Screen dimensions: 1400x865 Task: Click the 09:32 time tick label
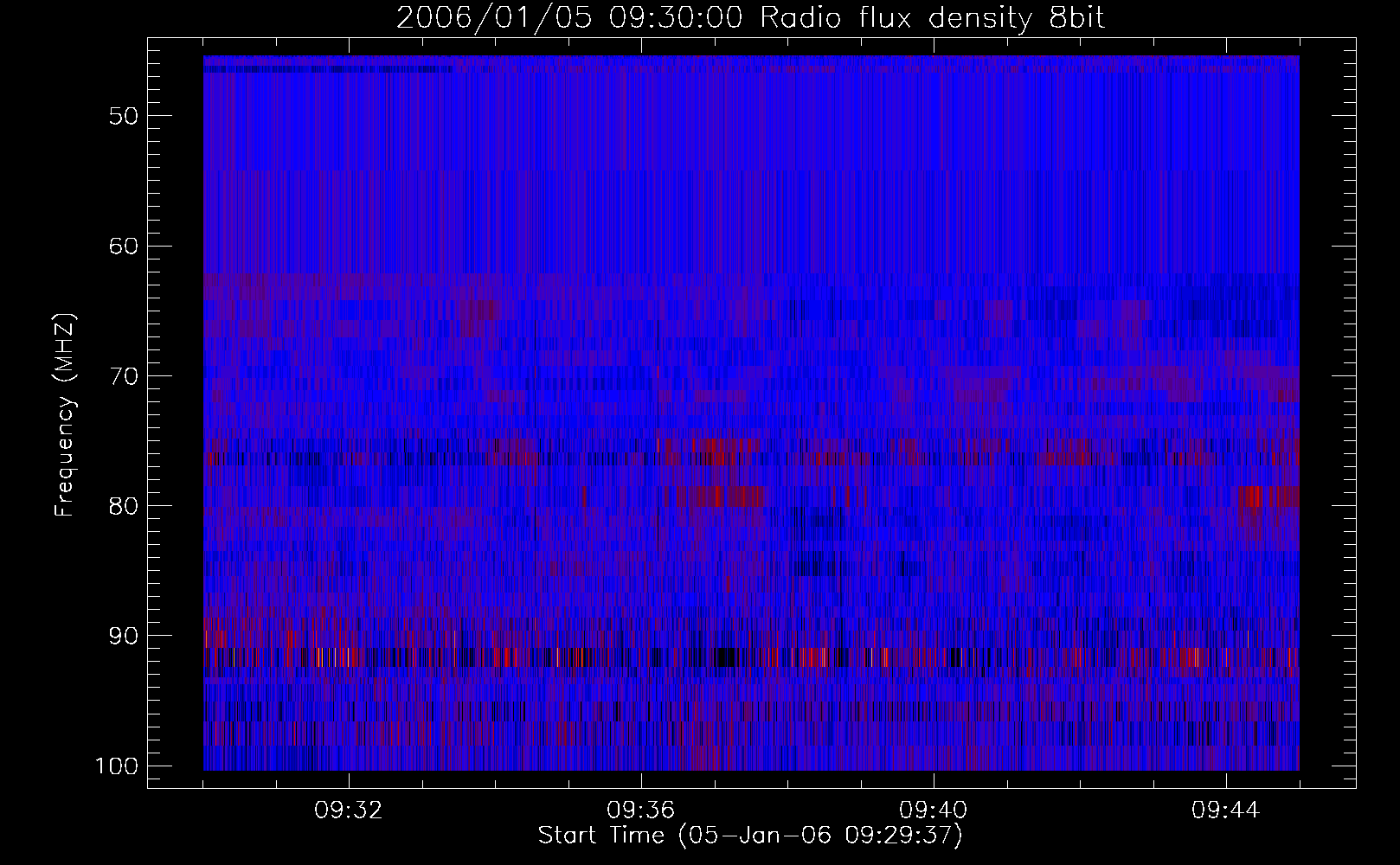[x=349, y=811]
